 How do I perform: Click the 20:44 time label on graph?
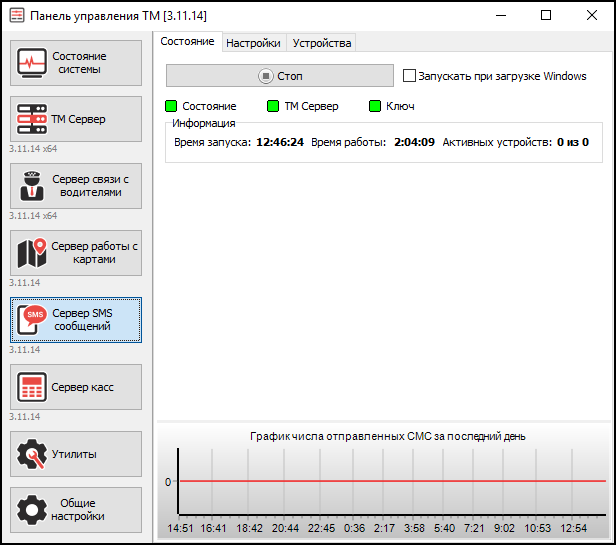pos(286,528)
